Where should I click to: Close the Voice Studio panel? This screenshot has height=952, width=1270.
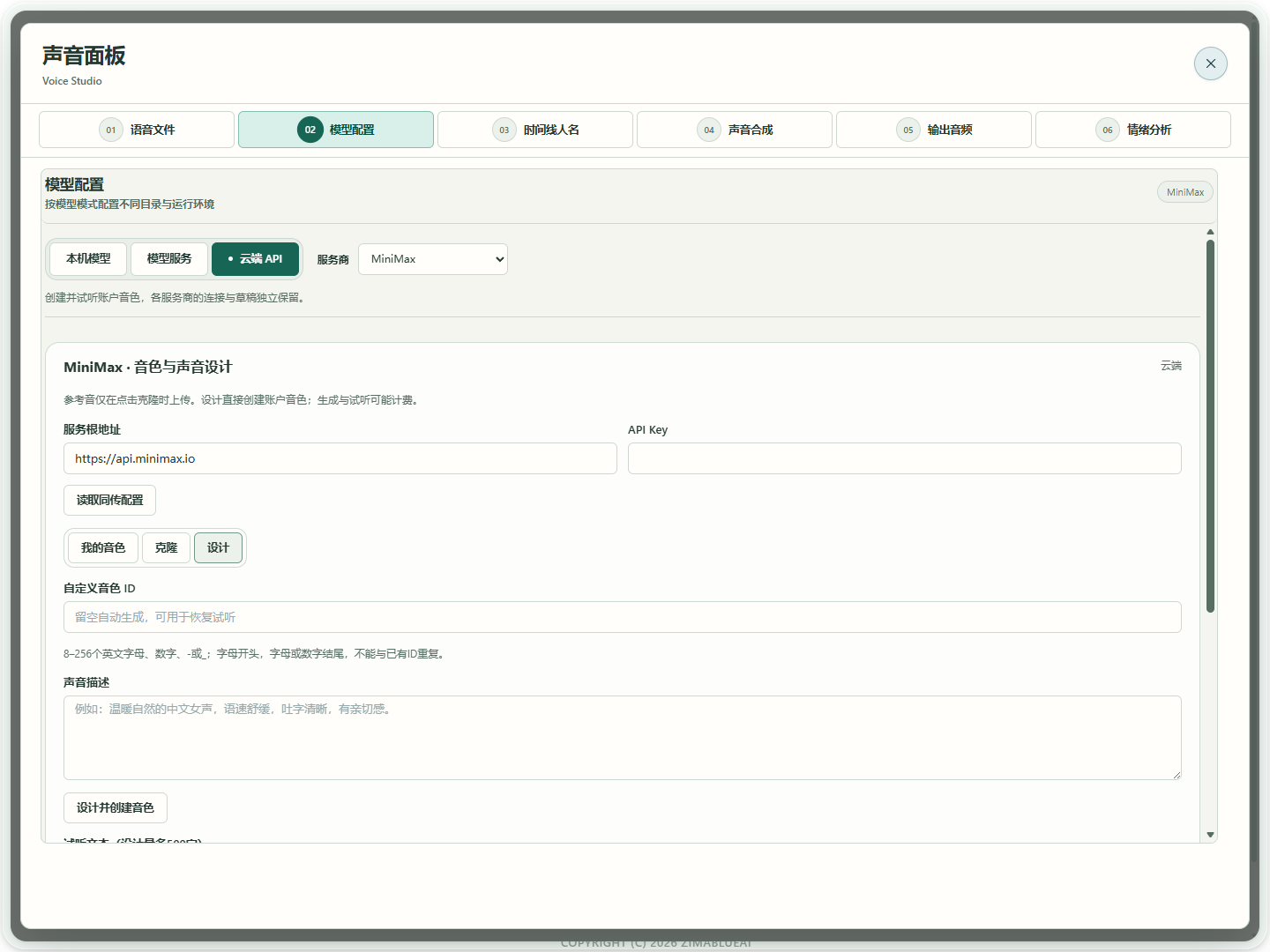[1210, 63]
